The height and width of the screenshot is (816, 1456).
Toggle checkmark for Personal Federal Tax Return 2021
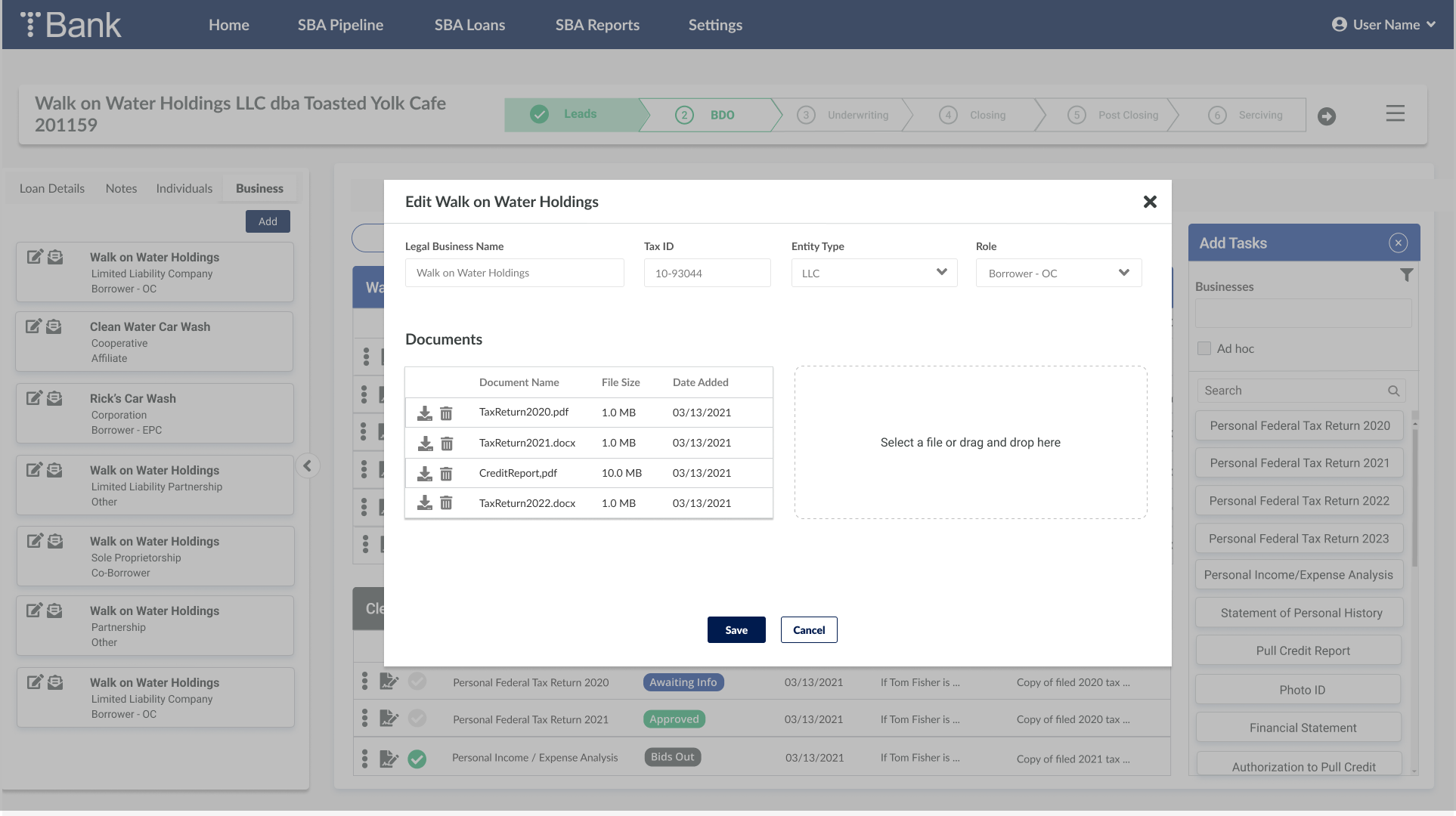tap(417, 719)
